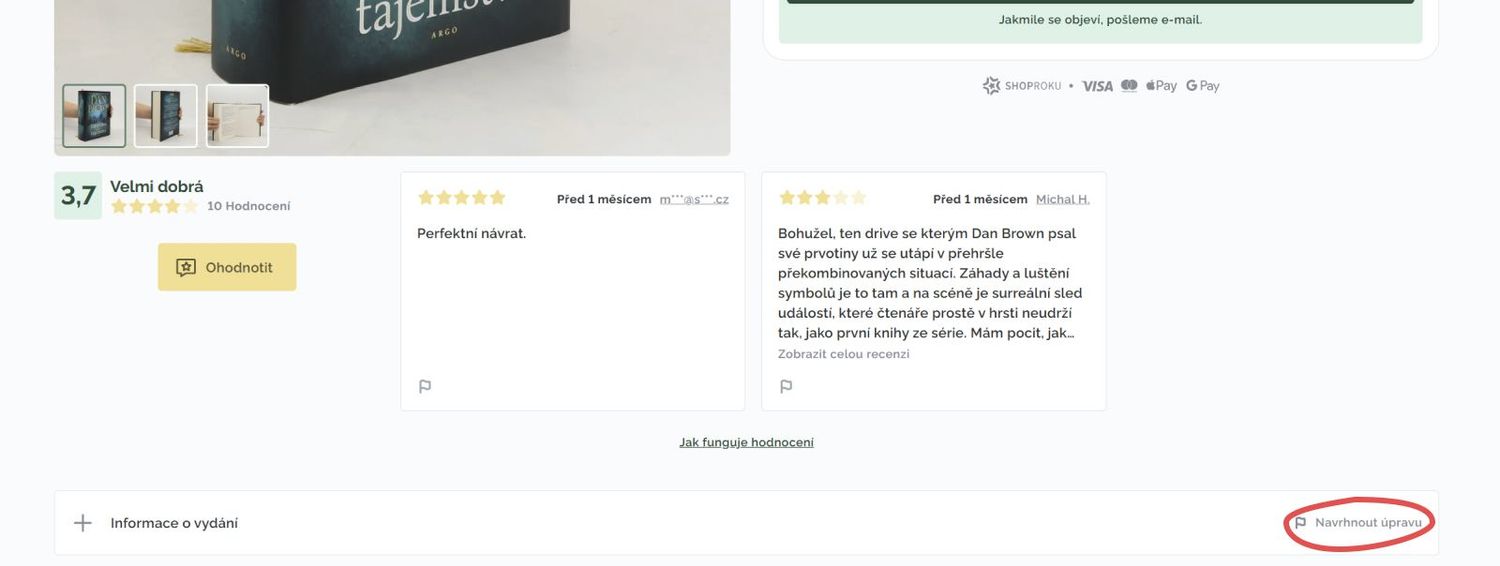1500x566 pixels.
Task: View the open book thumbnail
Action: tap(238, 116)
